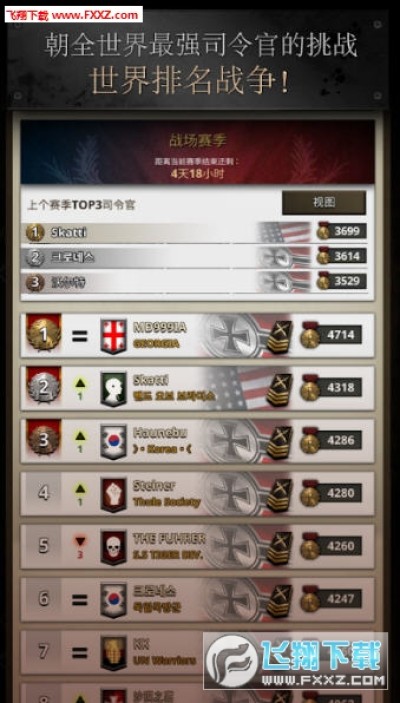Select THE FUHRER's skull emblem

pyautogui.click(x=113, y=547)
